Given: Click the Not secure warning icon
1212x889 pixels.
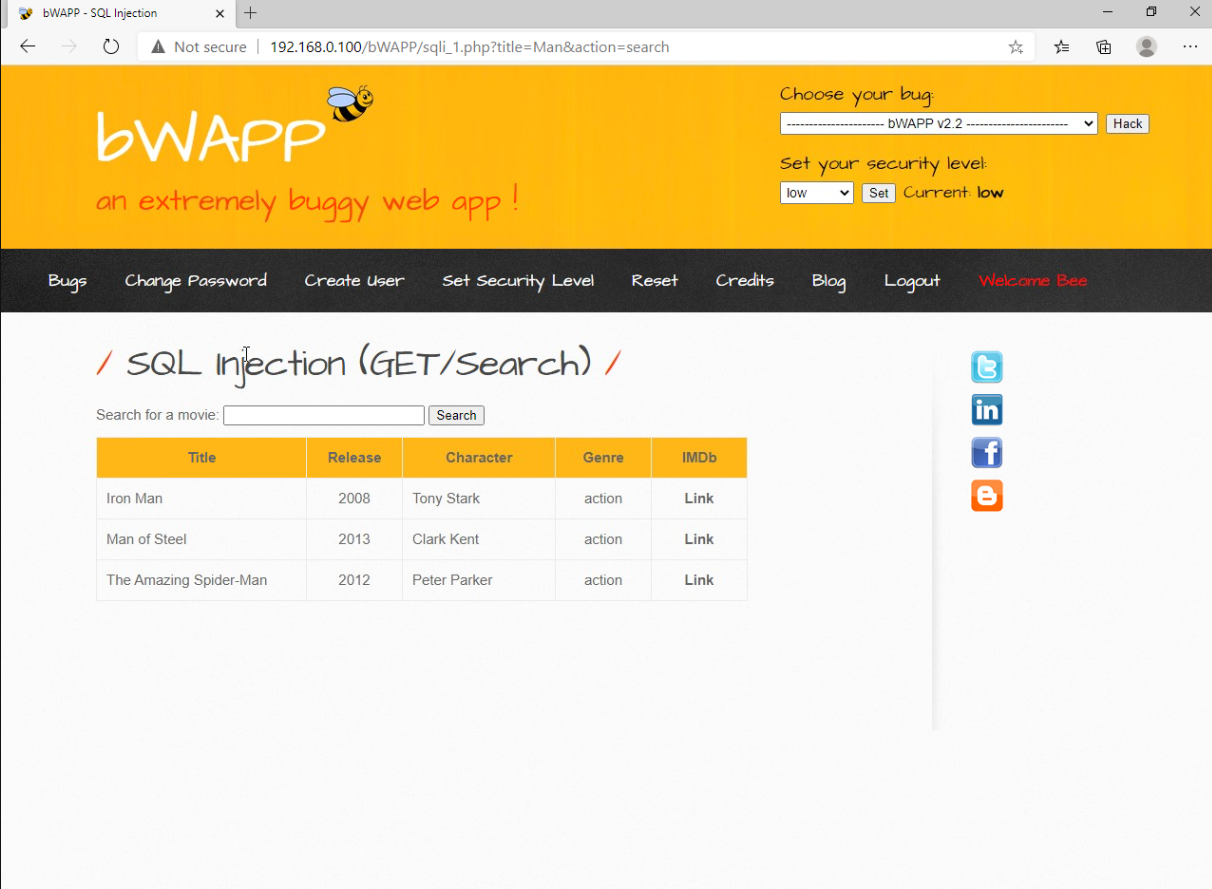Looking at the screenshot, I should (158, 47).
